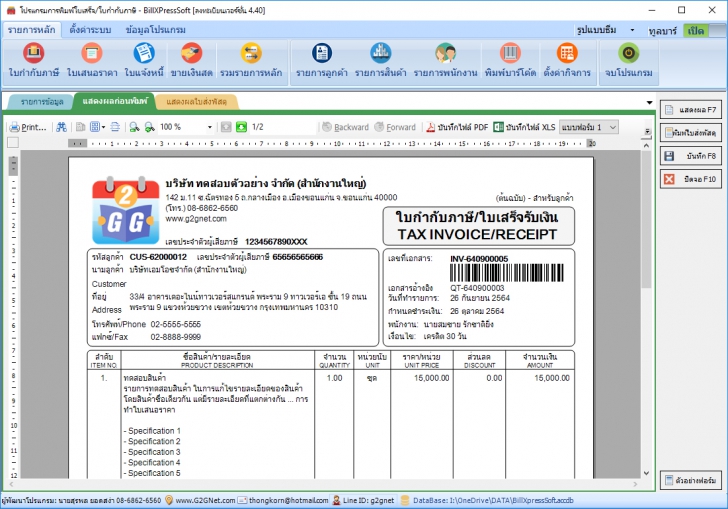Open the แบบฟอร์ม 1 form dropdown

click(x=589, y=127)
